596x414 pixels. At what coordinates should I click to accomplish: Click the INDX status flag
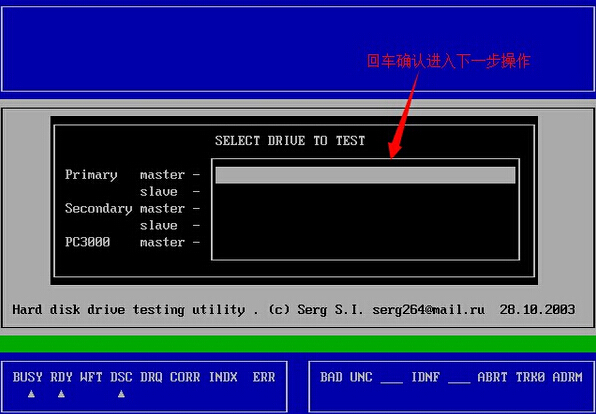coord(223,377)
